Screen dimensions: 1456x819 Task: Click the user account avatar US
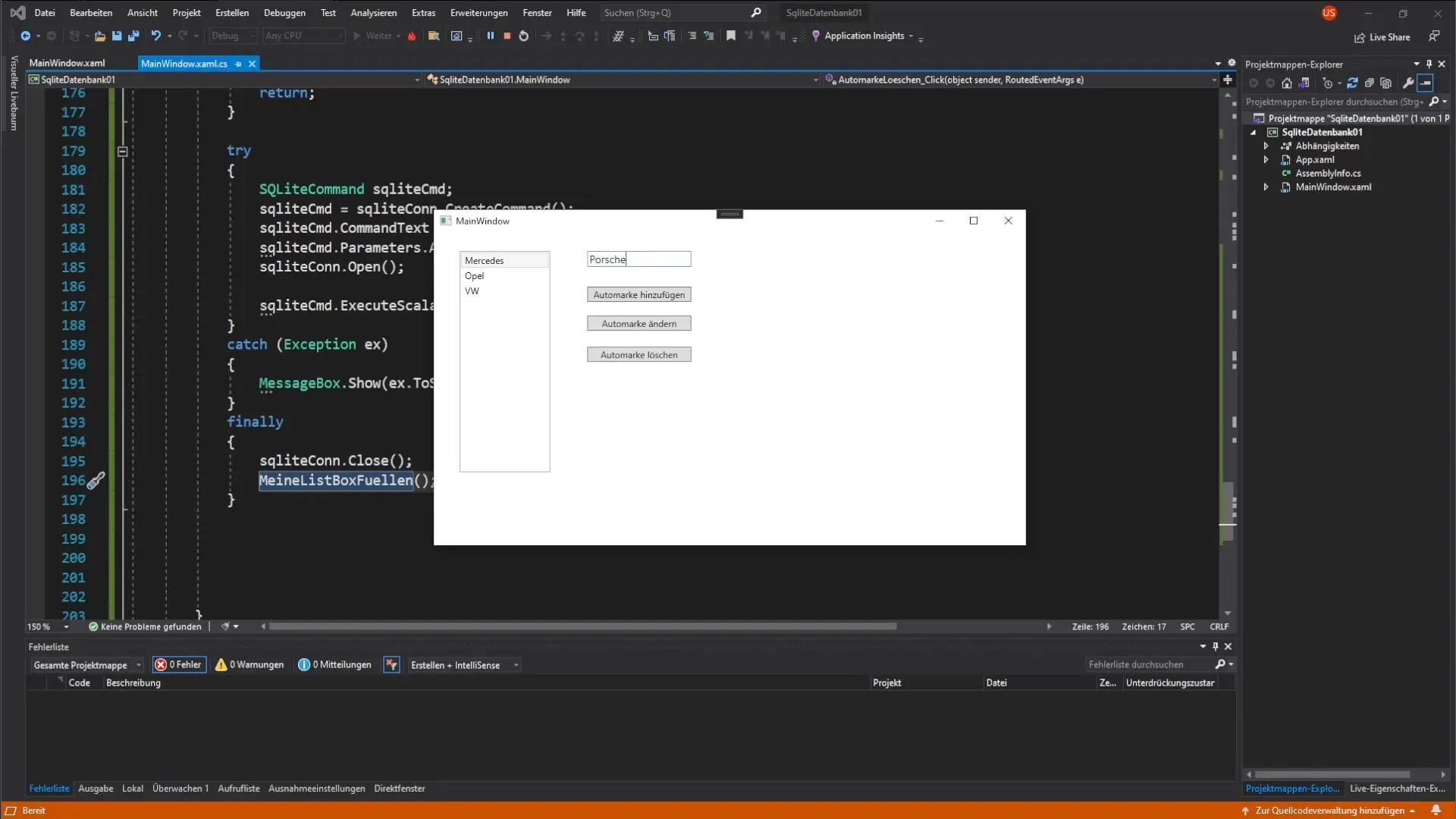(1329, 13)
